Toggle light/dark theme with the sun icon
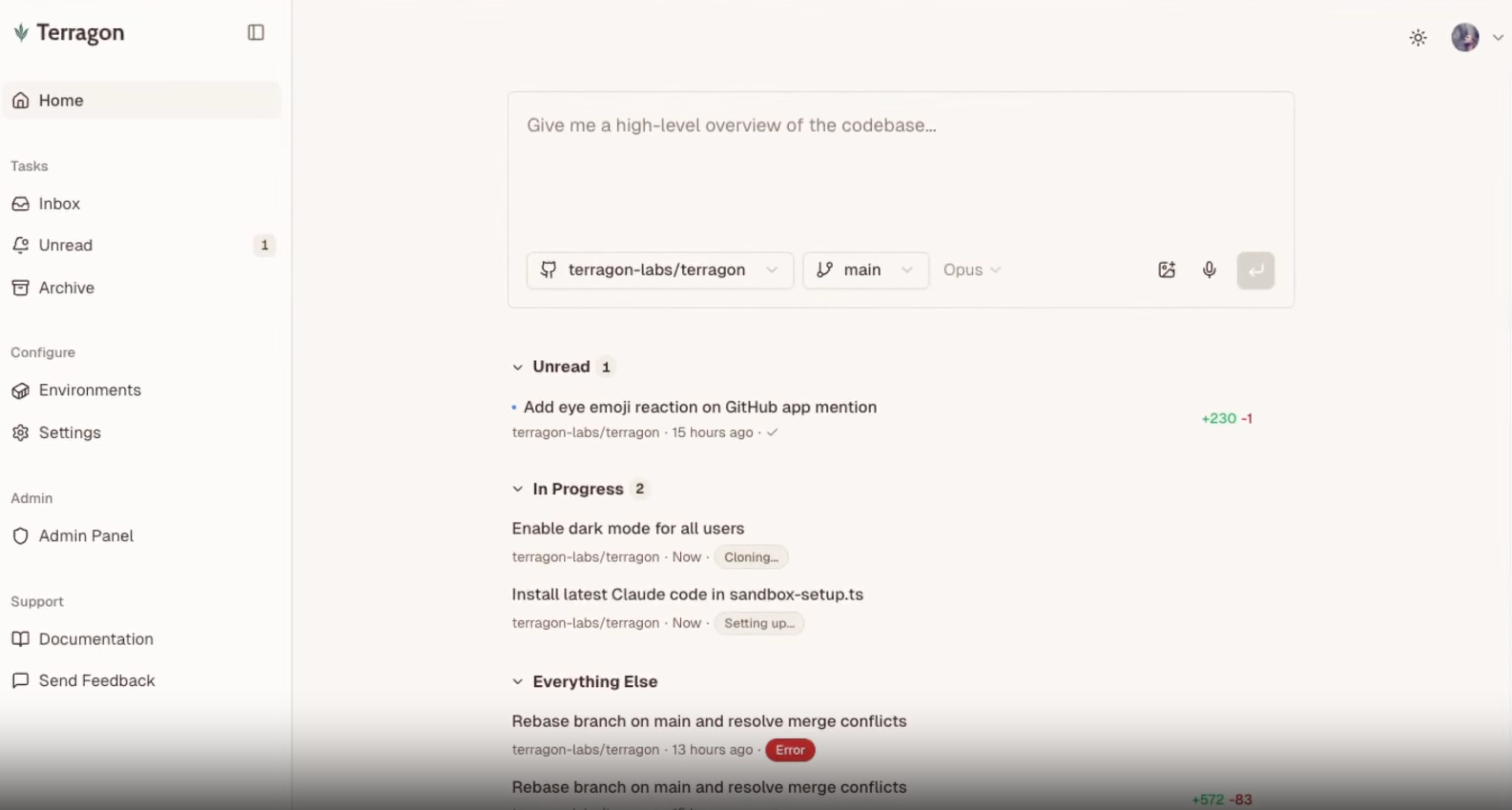This screenshot has width=1512, height=810. click(1418, 38)
